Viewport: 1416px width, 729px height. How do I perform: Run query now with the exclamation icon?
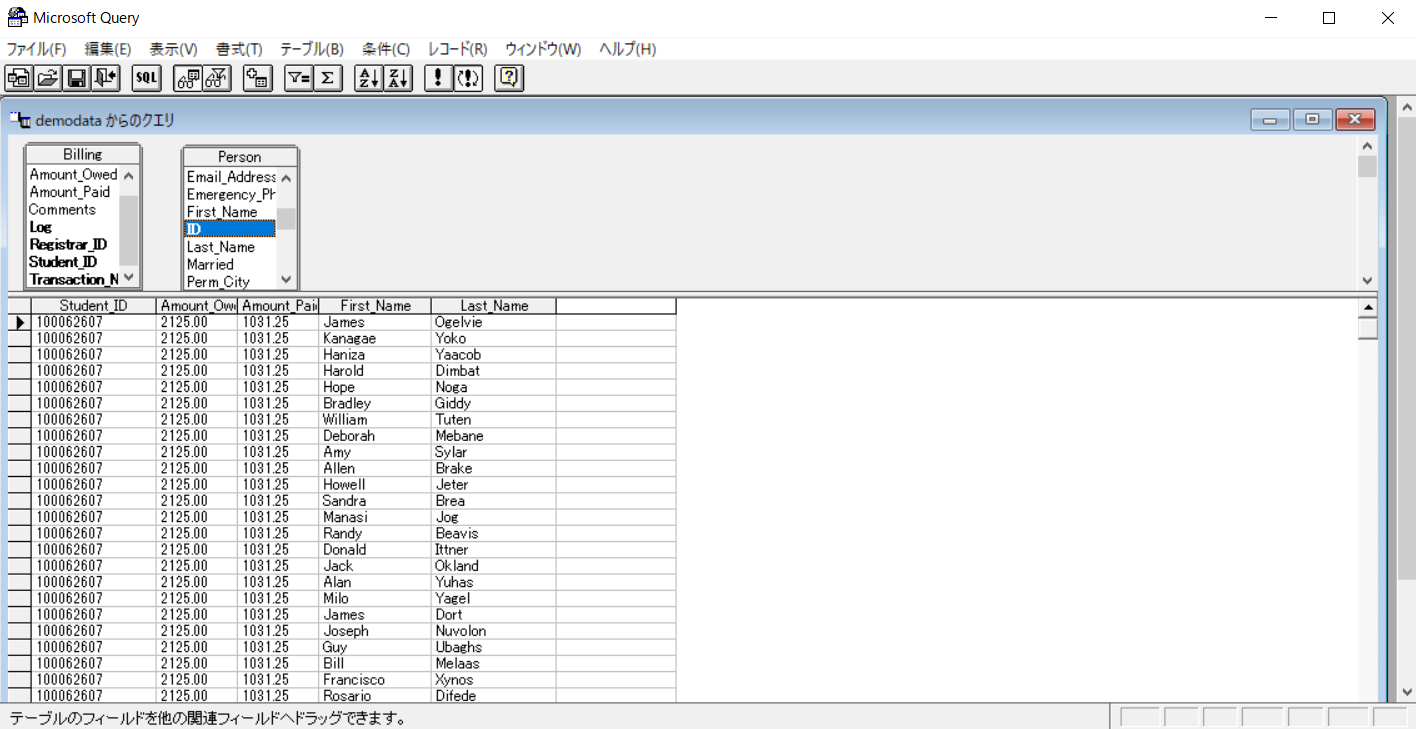click(438, 78)
